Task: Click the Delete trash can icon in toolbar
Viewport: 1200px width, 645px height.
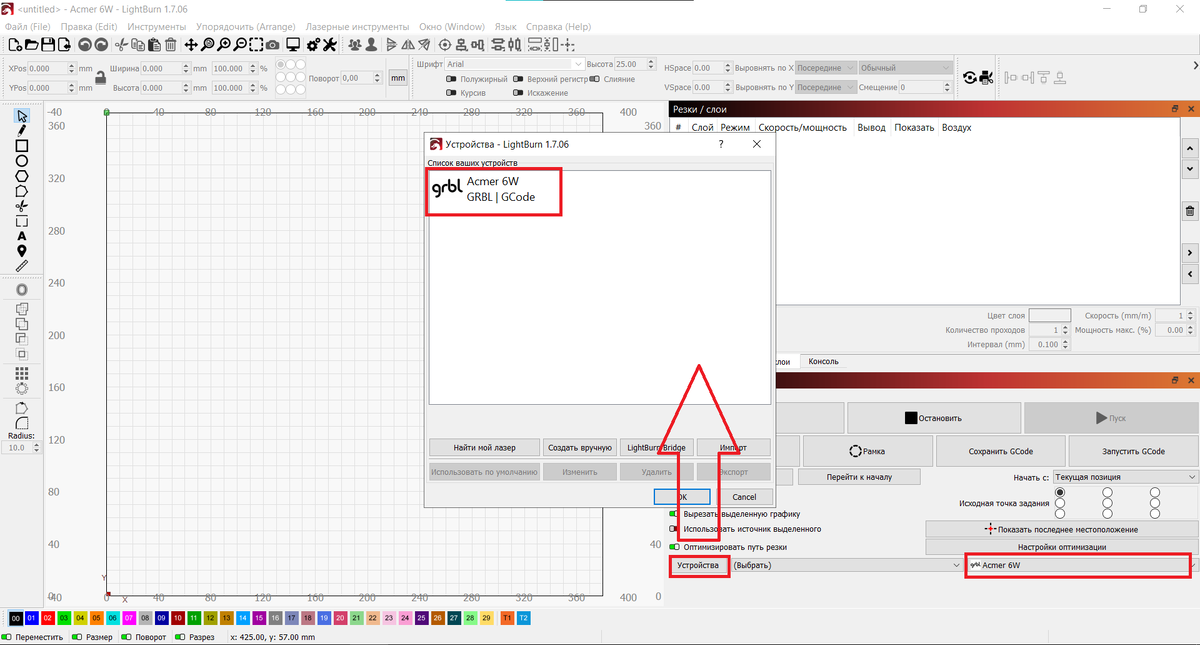Action: (171, 45)
